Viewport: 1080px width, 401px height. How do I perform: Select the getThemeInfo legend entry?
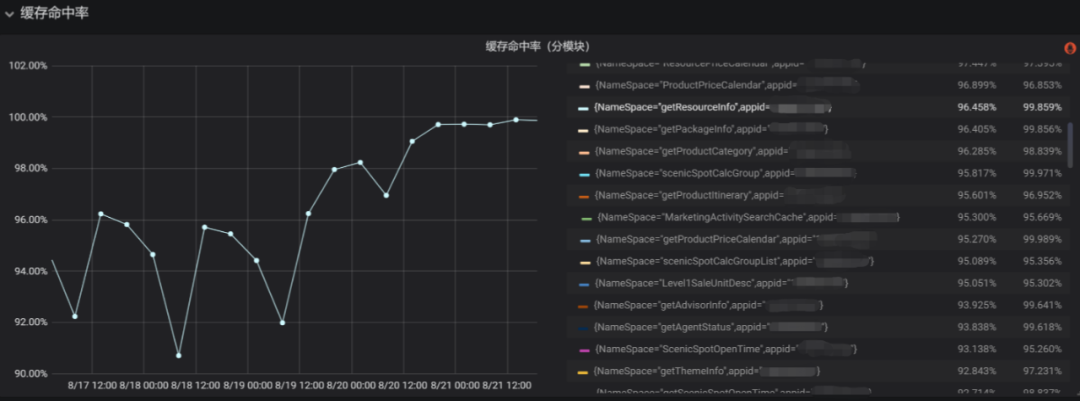point(707,371)
